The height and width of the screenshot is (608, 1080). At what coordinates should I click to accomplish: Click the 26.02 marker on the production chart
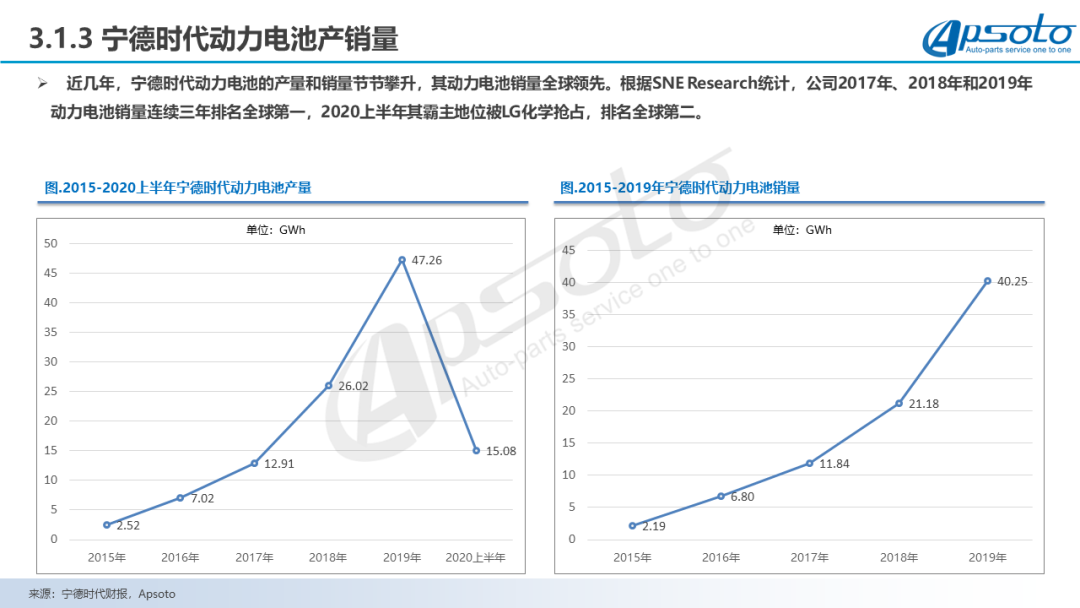(x=328, y=386)
